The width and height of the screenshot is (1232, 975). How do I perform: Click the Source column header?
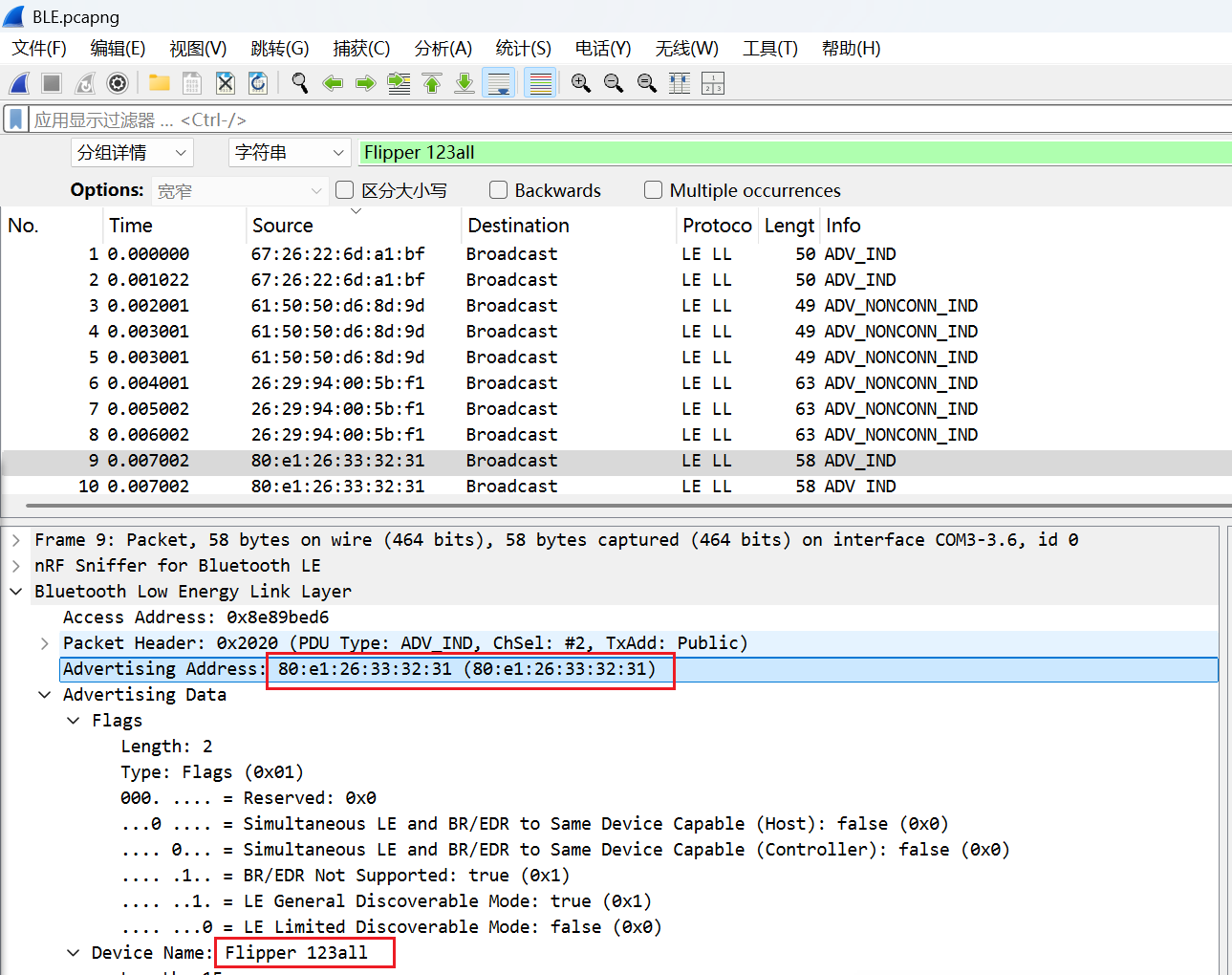(283, 226)
